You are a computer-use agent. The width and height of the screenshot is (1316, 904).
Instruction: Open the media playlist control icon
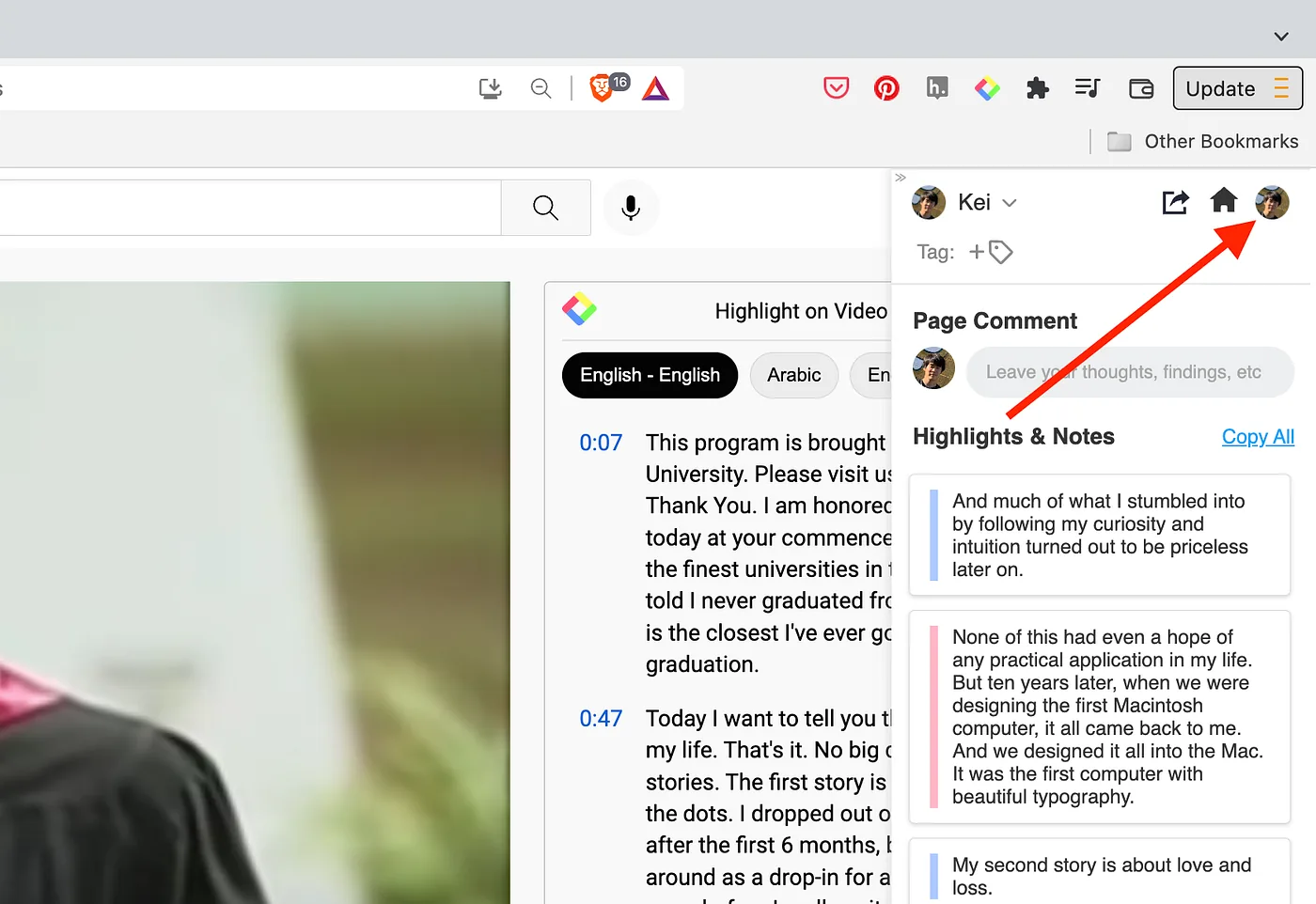(1088, 88)
